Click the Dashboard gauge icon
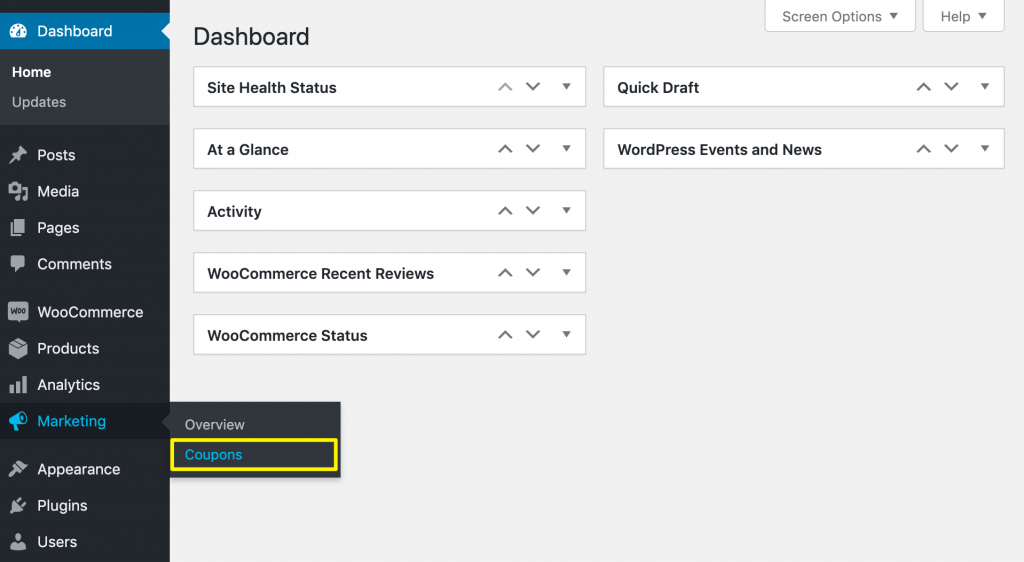The image size is (1024, 562). (18, 31)
